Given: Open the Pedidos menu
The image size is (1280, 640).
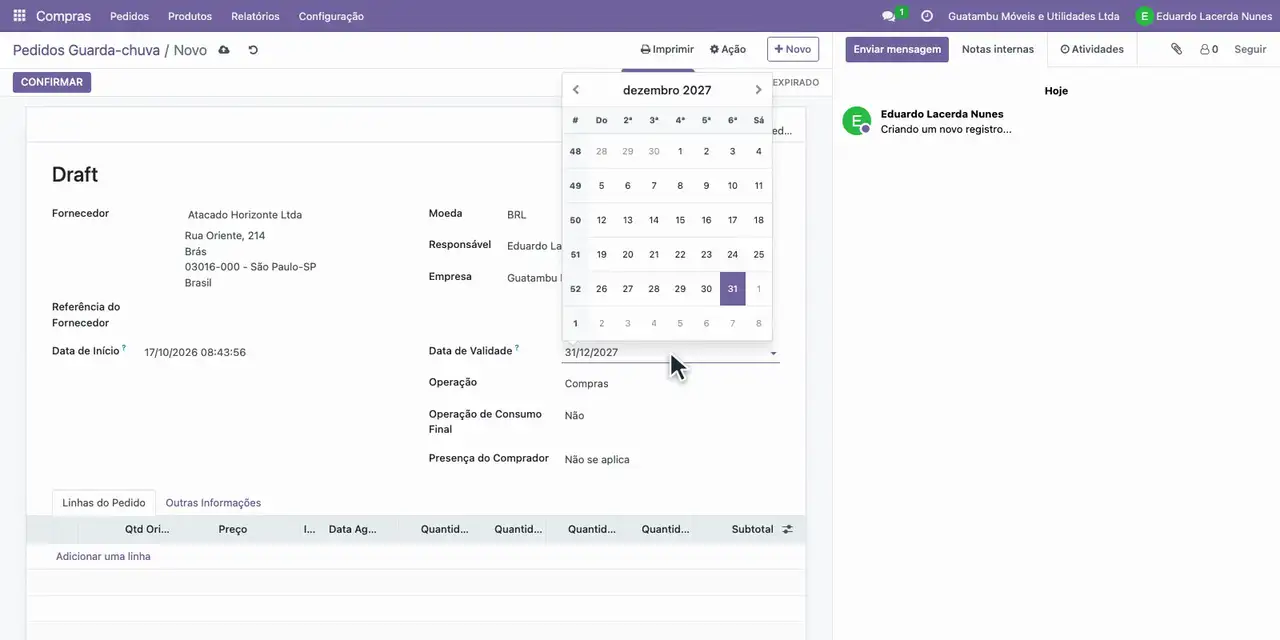Looking at the screenshot, I should 129,16.
